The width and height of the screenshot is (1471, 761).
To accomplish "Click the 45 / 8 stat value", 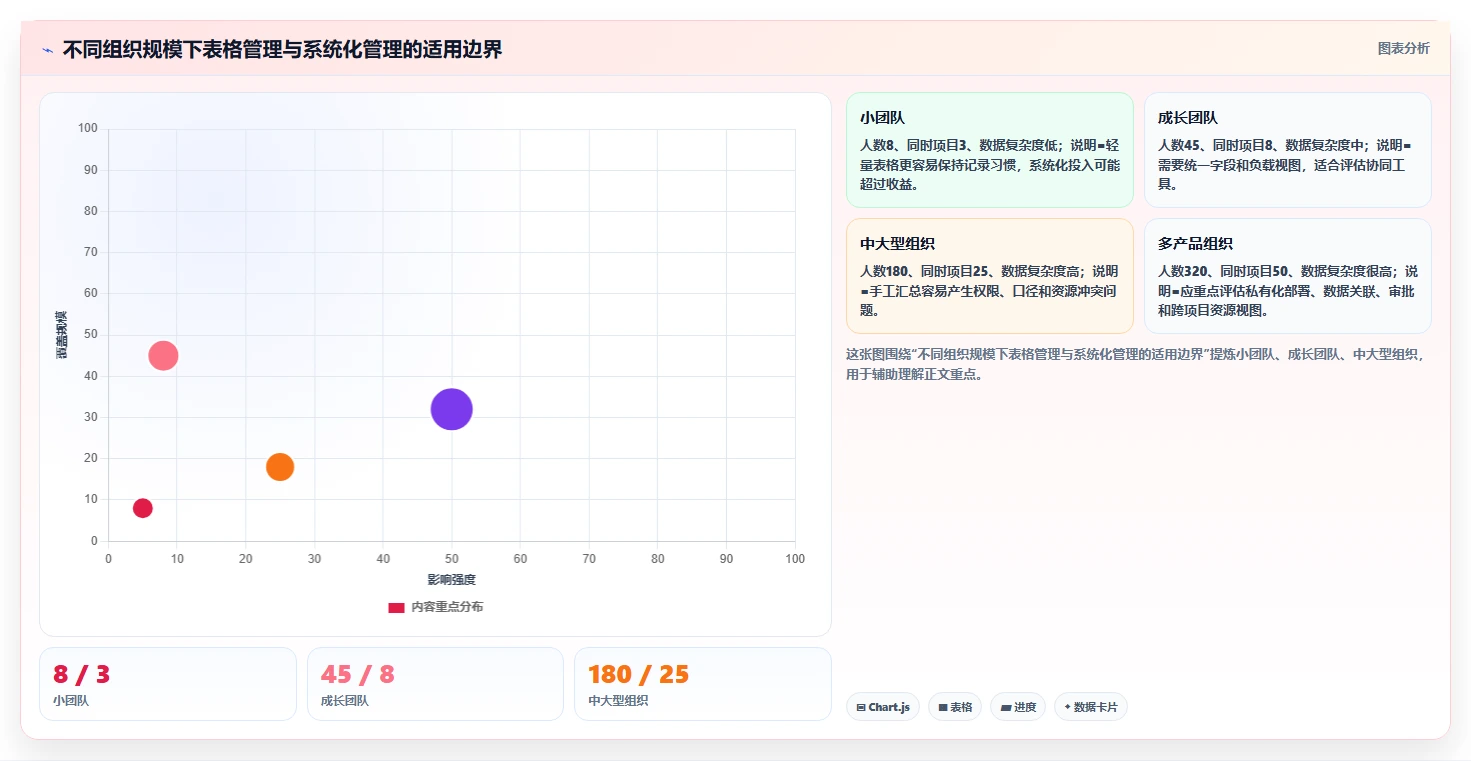I will (358, 675).
